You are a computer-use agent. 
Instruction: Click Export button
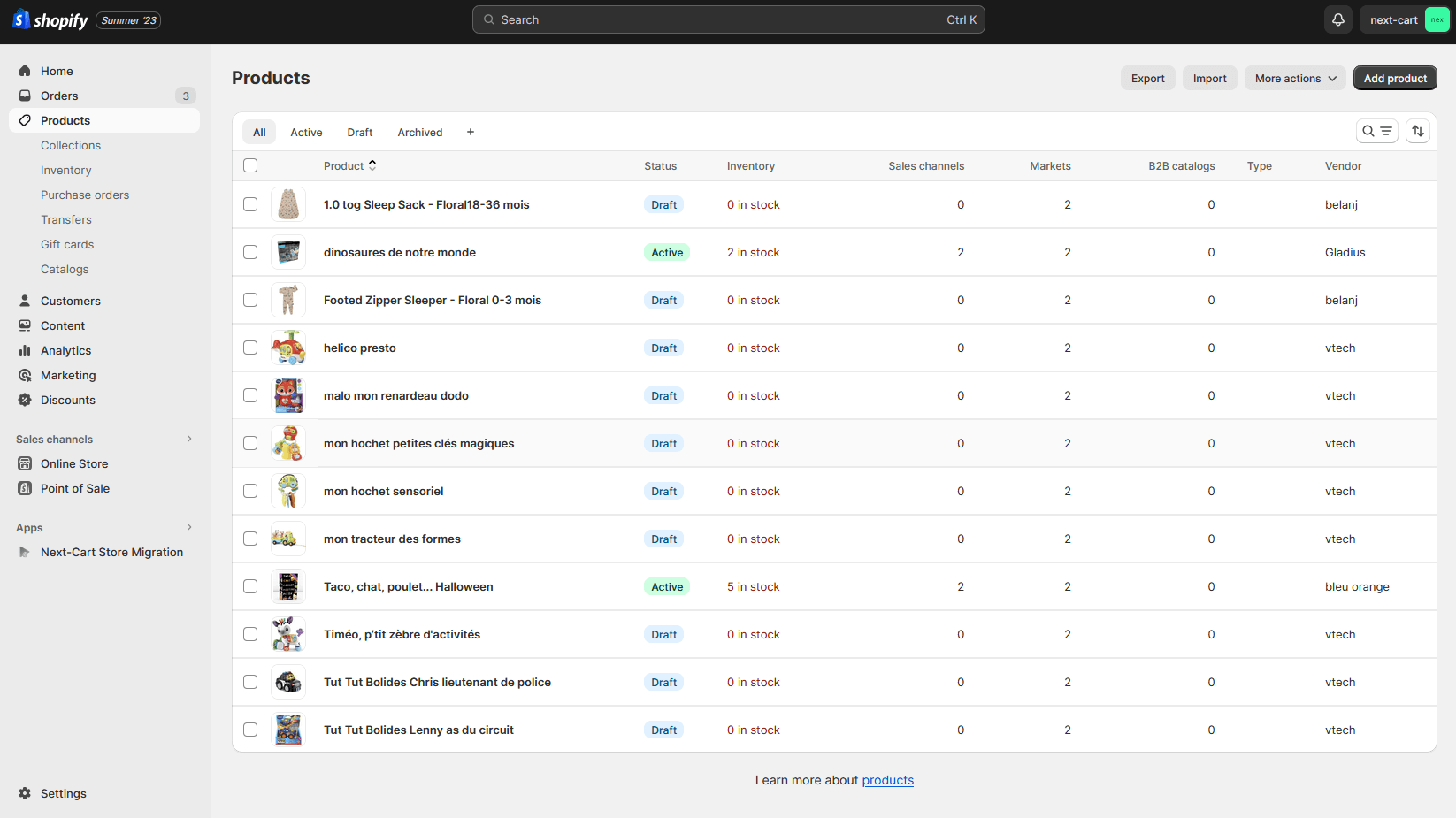click(1148, 78)
